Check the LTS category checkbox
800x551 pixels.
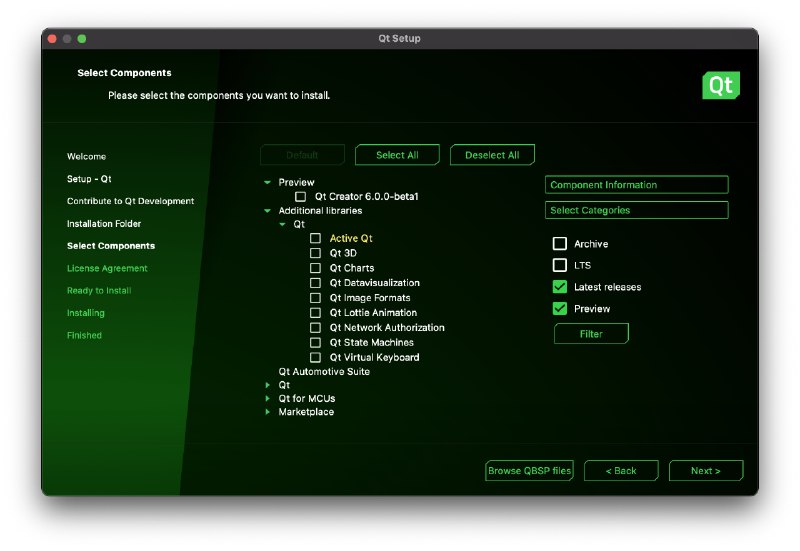[560, 265]
